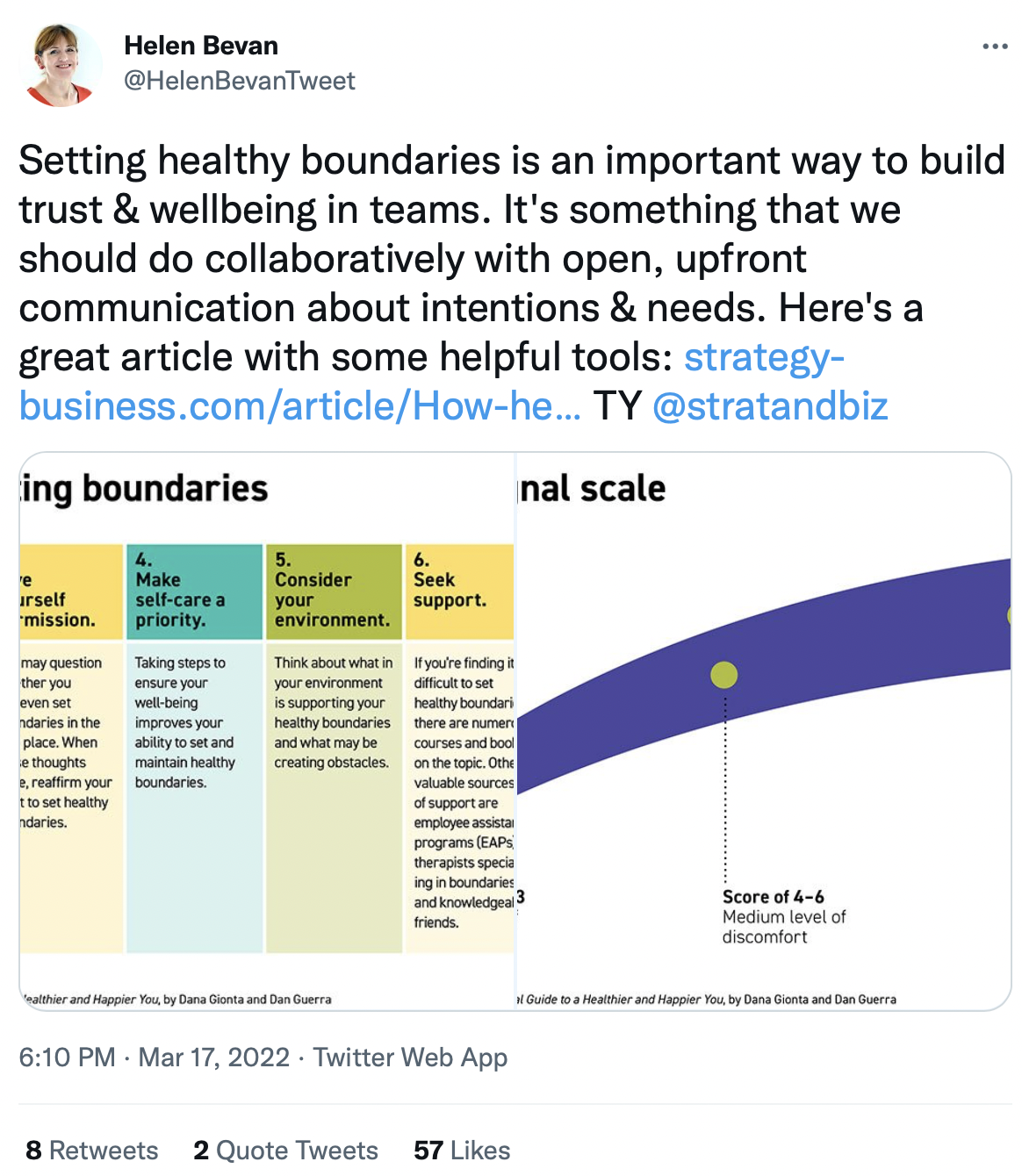1022x1176 pixels.
Task: Click the main tweet text body
Action: tap(512, 283)
